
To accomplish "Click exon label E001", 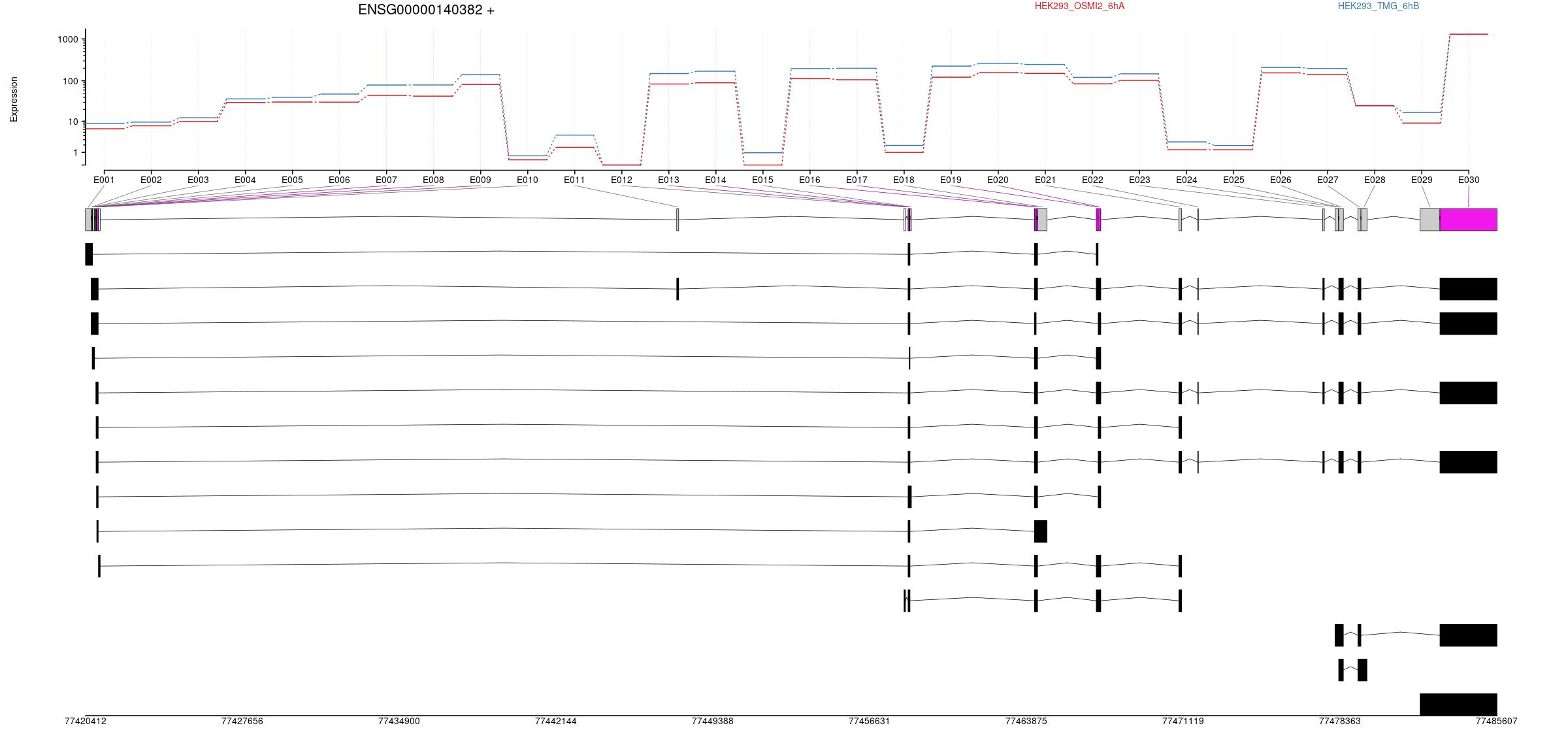I will pyautogui.click(x=104, y=180).
